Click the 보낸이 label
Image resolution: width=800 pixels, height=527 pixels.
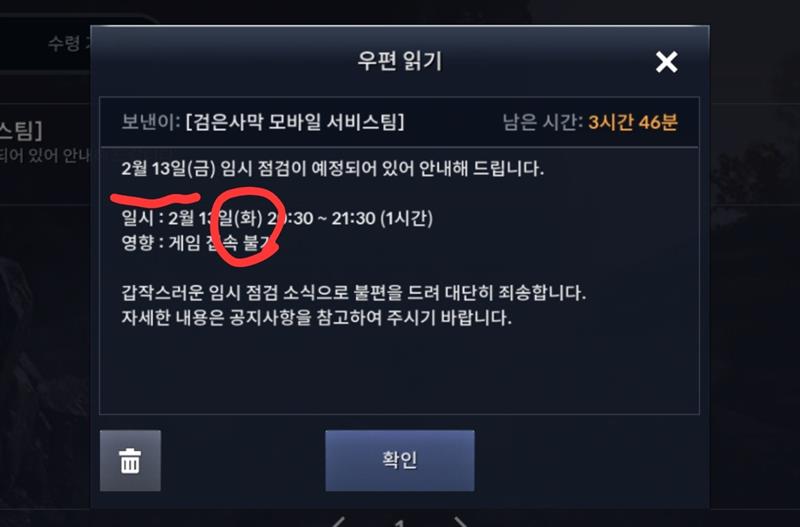151,122
